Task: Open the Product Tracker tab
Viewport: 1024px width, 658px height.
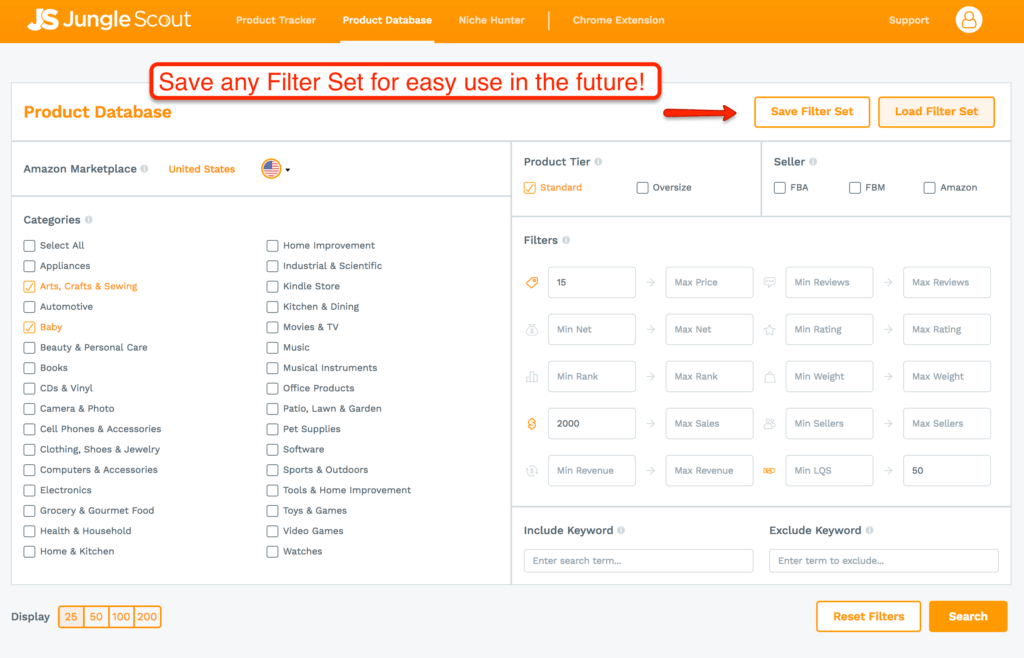Action: [276, 20]
